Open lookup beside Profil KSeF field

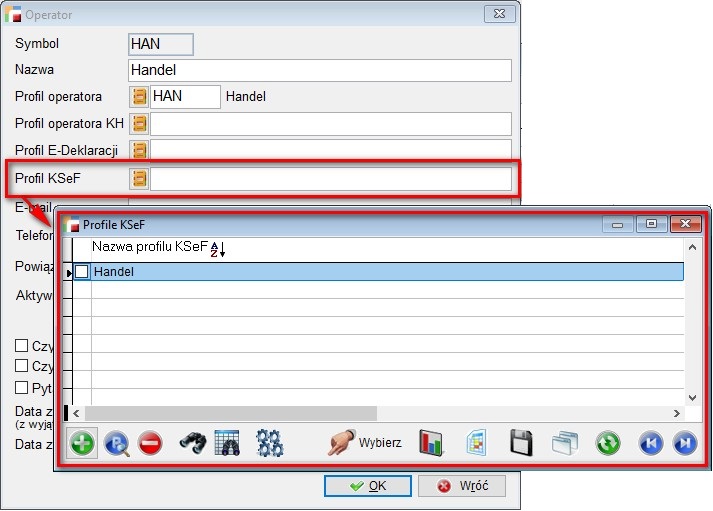point(140,179)
